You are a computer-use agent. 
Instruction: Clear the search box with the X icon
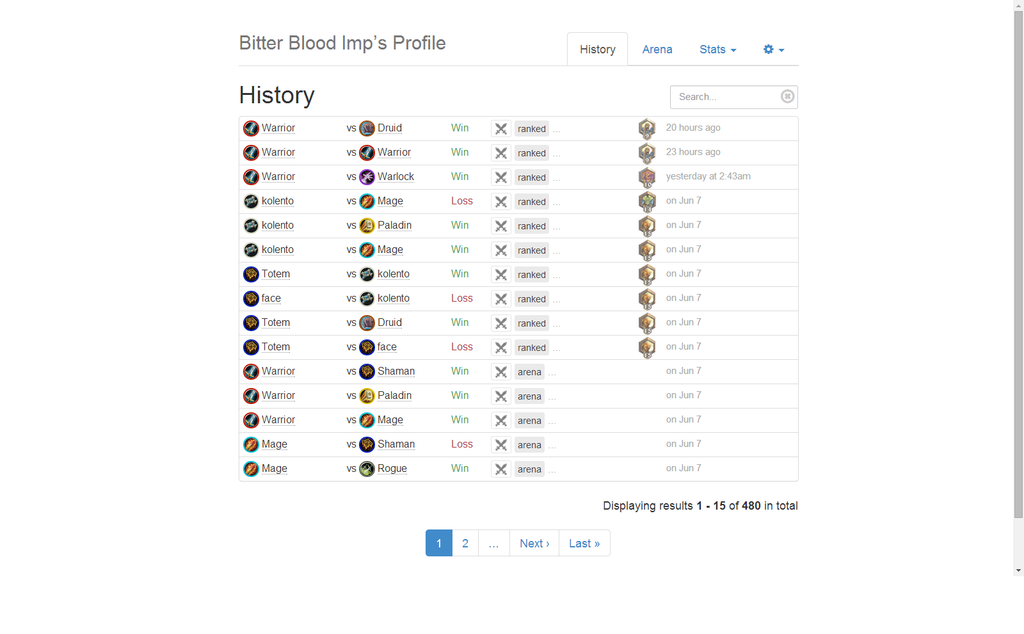pos(788,97)
